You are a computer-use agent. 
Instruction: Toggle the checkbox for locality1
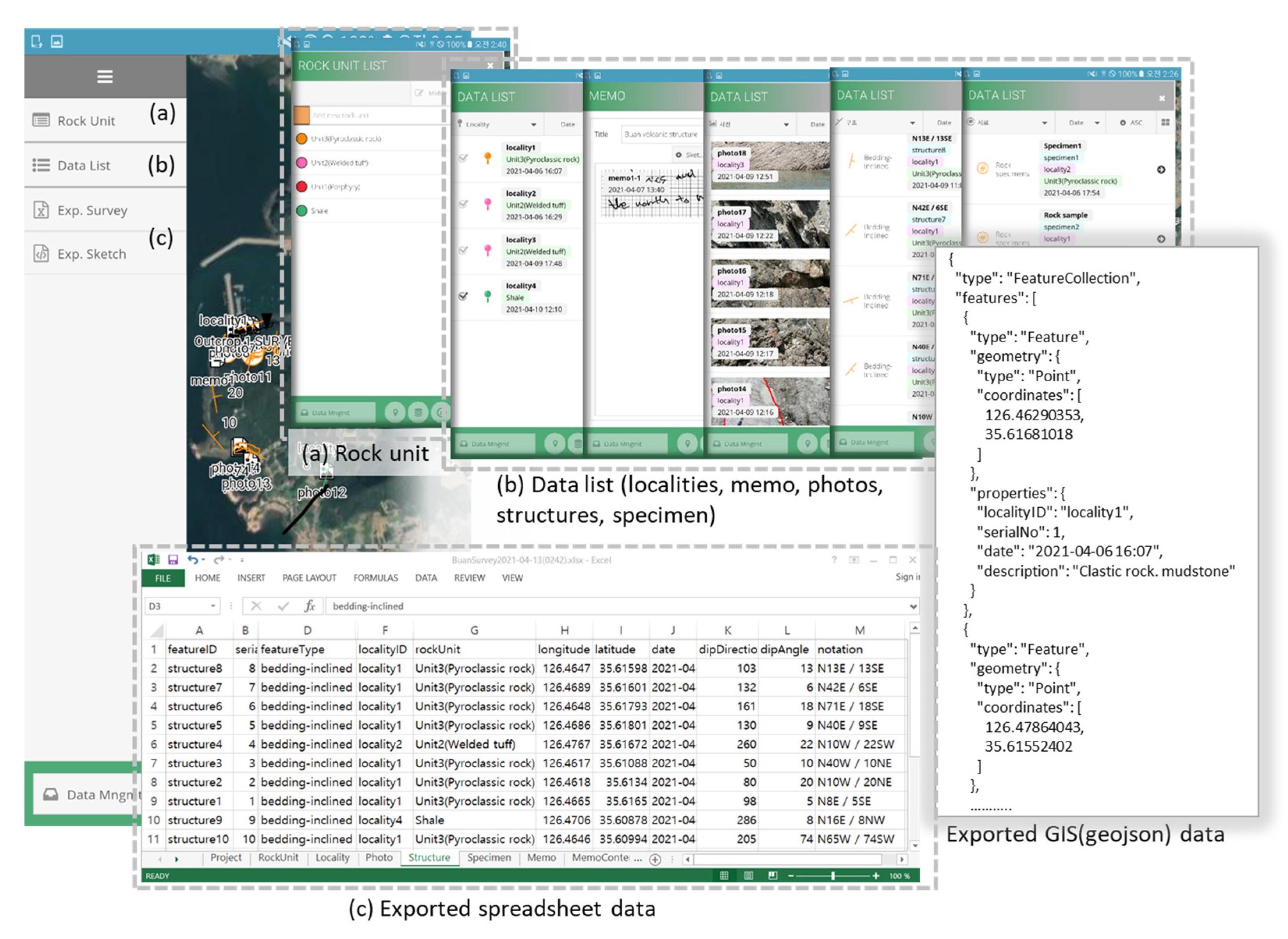(x=463, y=158)
